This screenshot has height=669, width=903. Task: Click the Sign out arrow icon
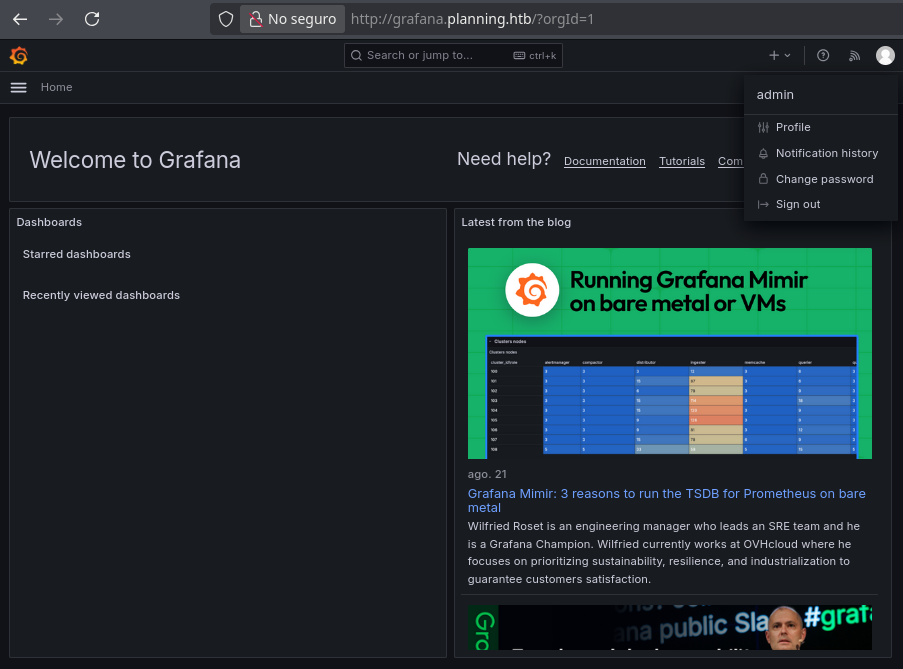click(763, 204)
